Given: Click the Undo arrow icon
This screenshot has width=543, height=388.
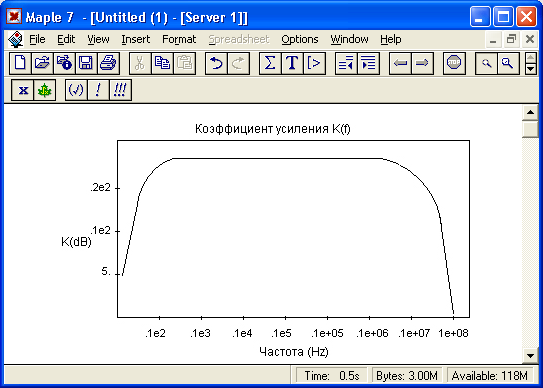Looking at the screenshot, I should click(216, 63).
